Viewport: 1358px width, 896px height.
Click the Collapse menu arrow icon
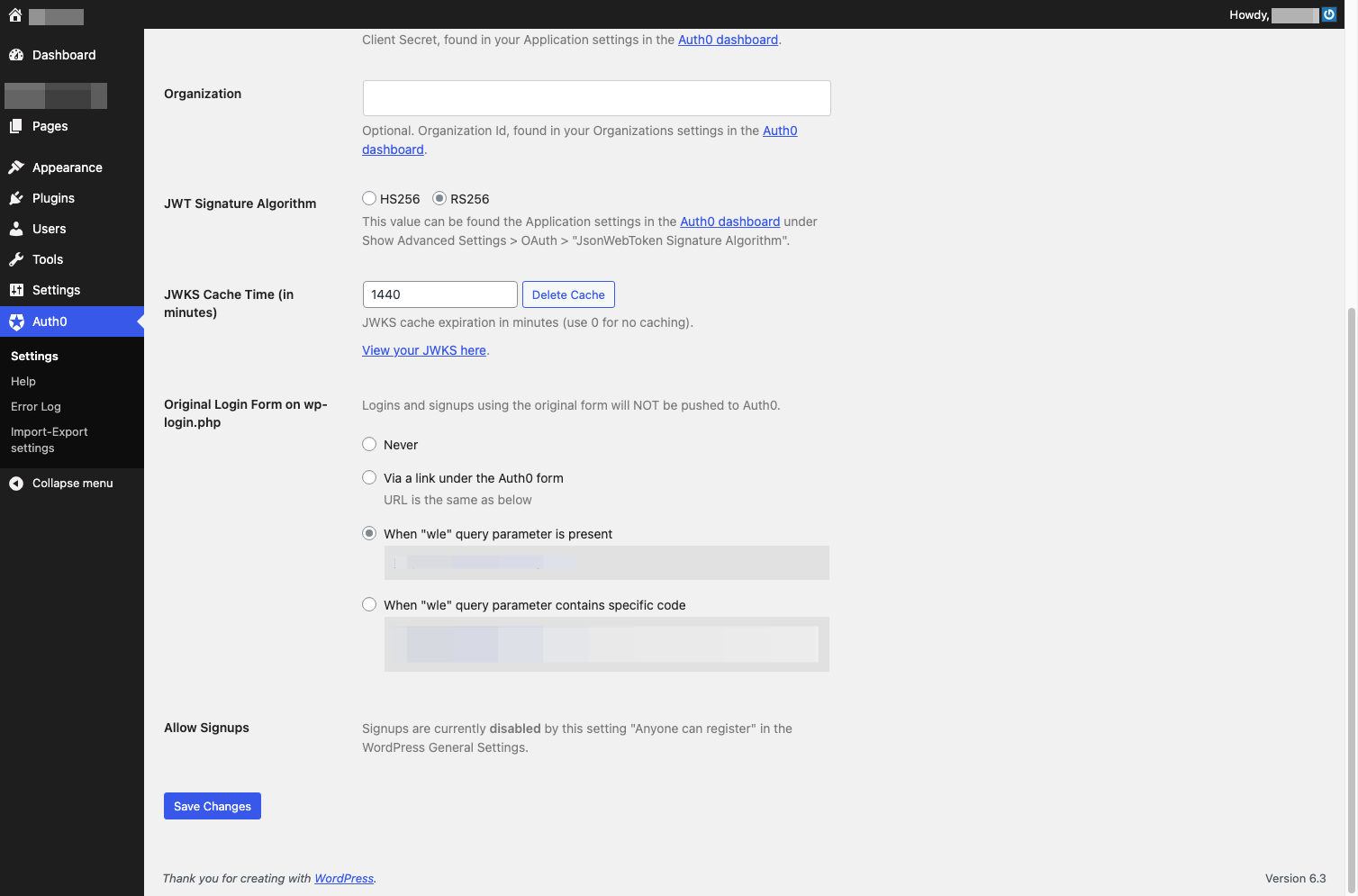click(16, 484)
